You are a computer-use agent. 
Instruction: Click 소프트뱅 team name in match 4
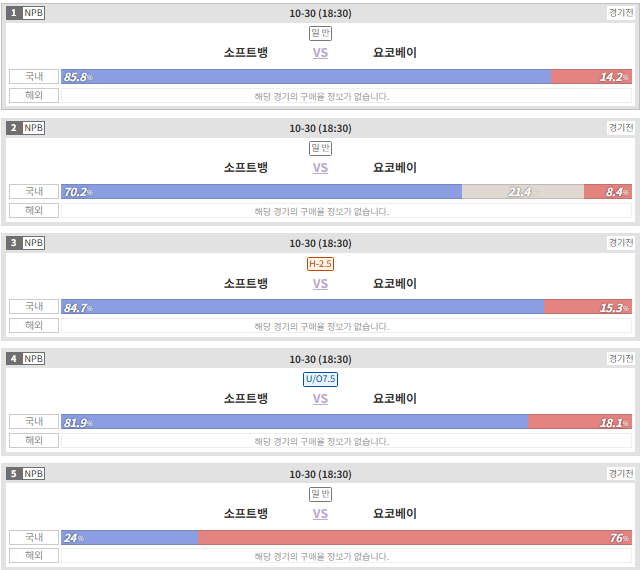click(246, 399)
